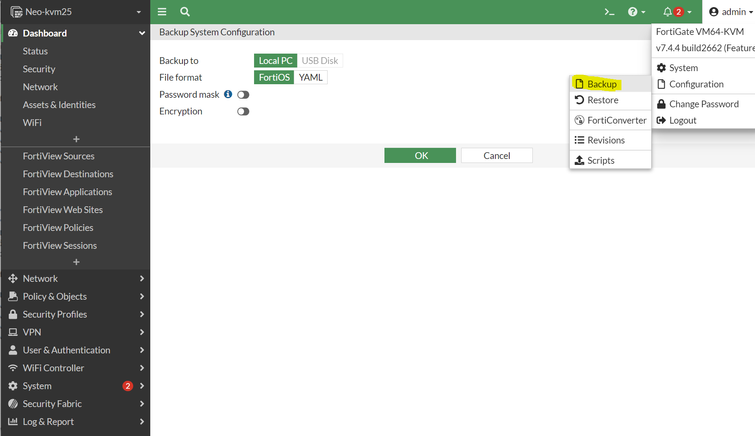Choose Change Password in admin menu
755x436 pixels.
click(x=703, y=104)
